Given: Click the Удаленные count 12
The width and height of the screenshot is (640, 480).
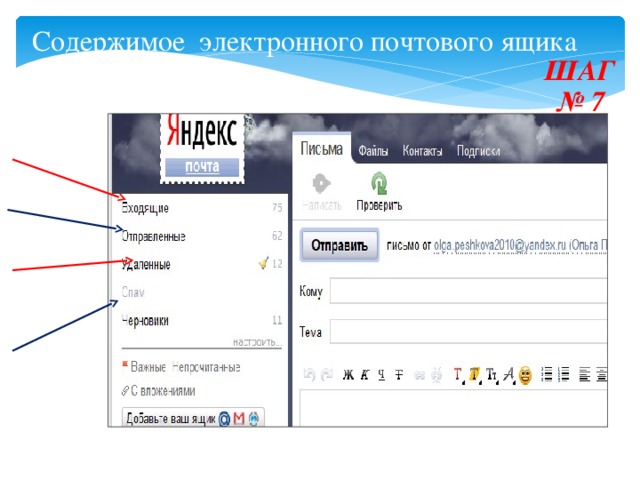Looking at the screenshot, I should tap(277, 264).
